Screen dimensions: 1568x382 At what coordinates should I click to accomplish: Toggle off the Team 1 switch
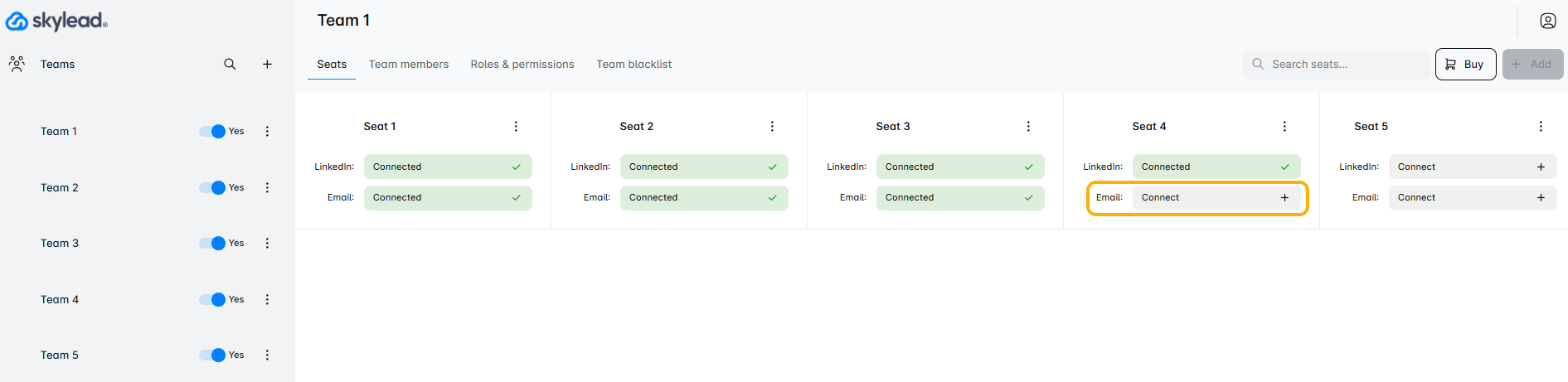(213, 131)
